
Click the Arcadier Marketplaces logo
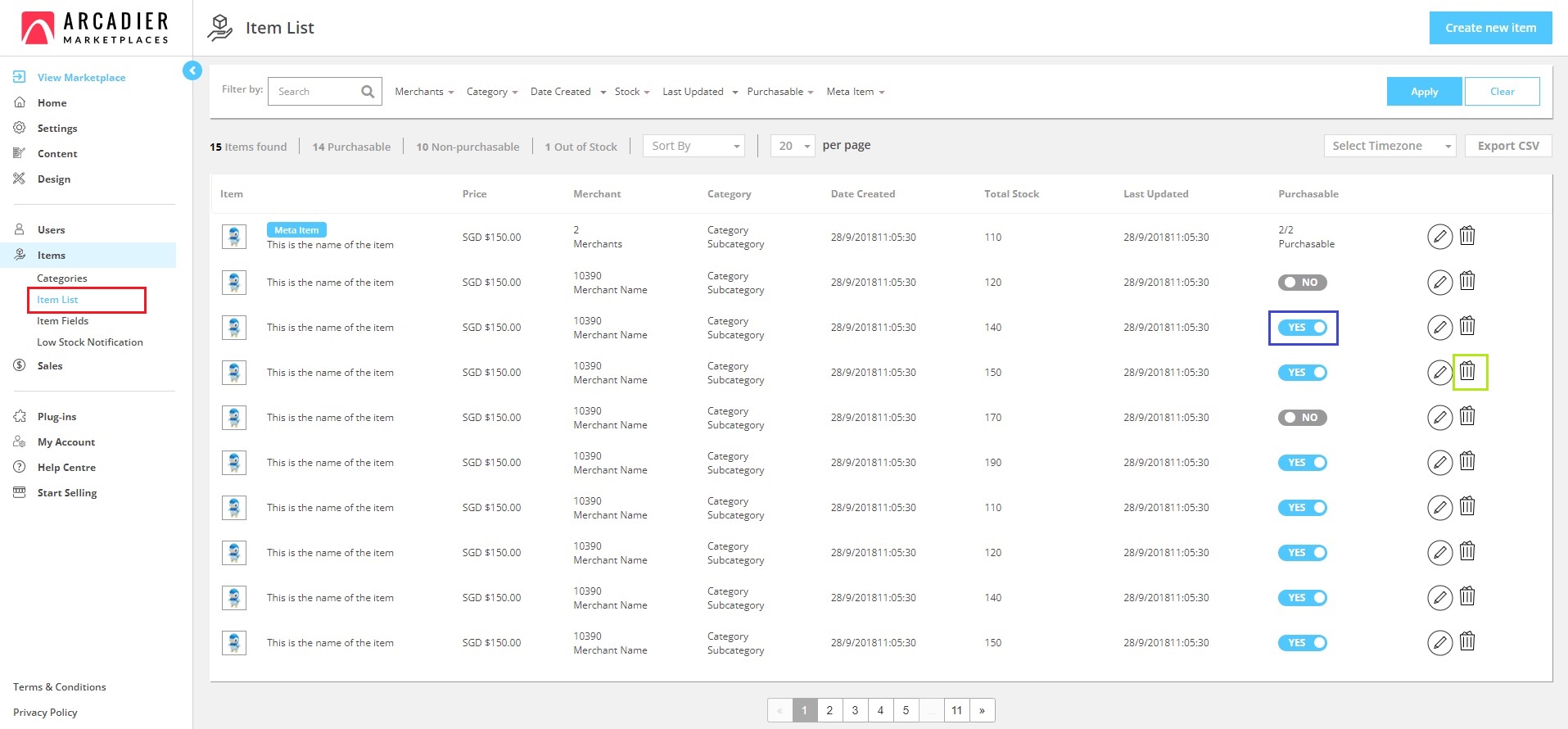pos(95,28)
